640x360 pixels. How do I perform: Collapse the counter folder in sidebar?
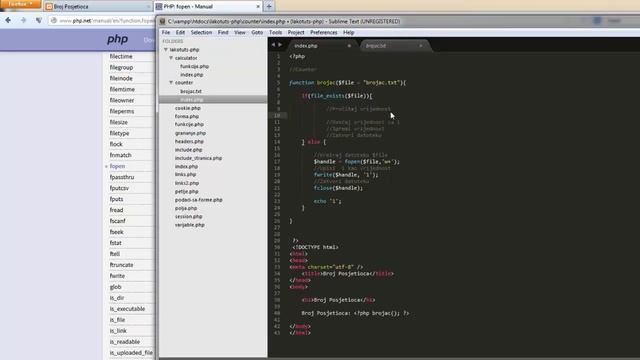pyautogui.click(x=171, y=82)
